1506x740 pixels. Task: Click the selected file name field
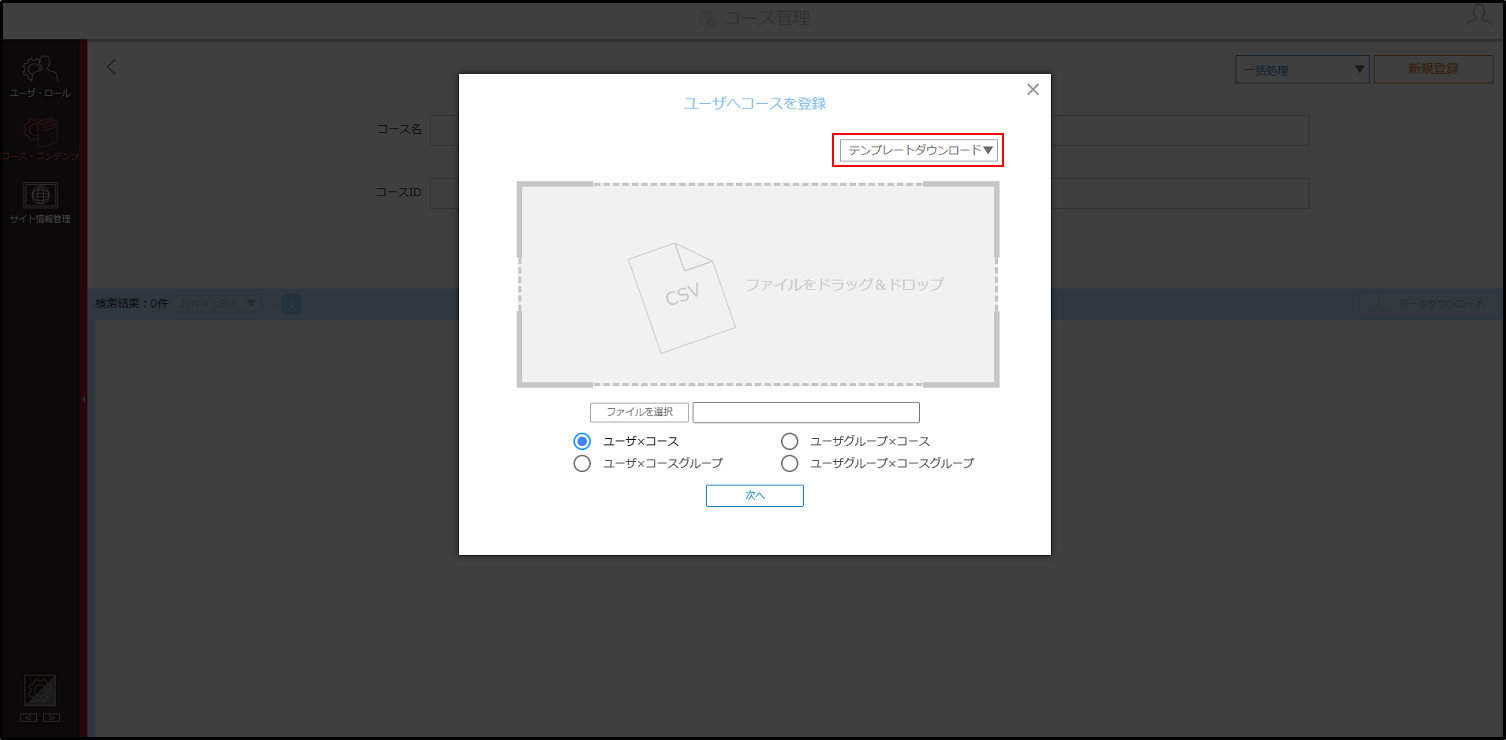(806, 413)
